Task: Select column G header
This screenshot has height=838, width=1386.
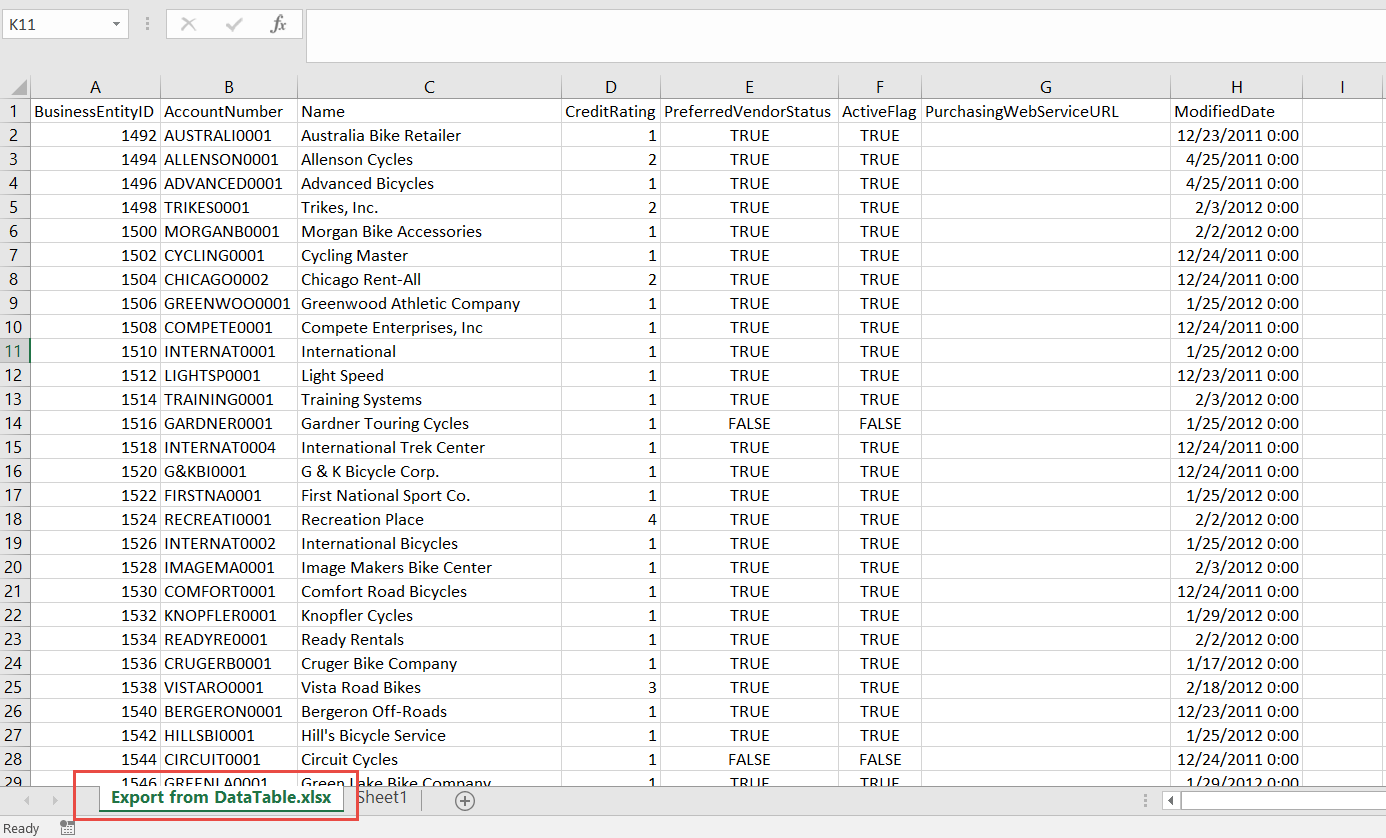Action: coord(1046,87)
